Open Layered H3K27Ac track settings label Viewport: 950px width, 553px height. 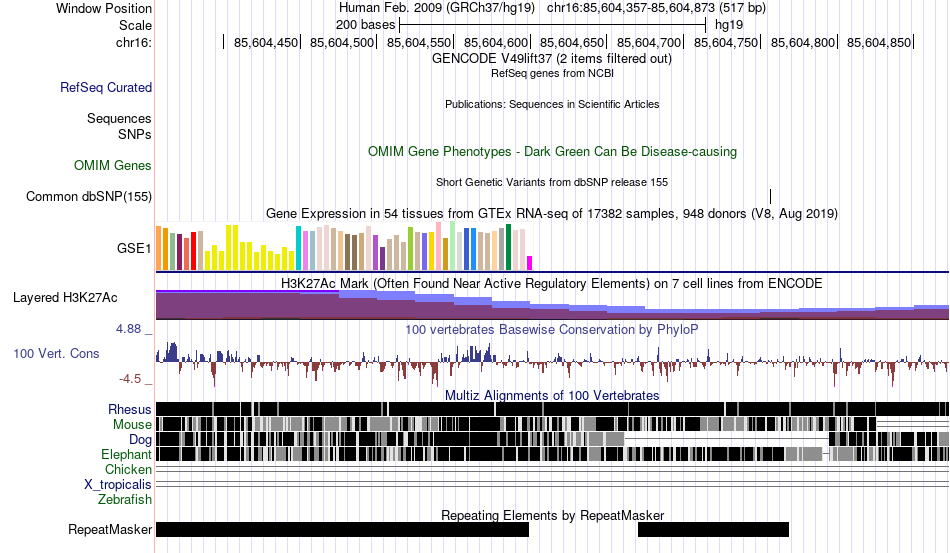pyautogui.click(x=65, y=297)
